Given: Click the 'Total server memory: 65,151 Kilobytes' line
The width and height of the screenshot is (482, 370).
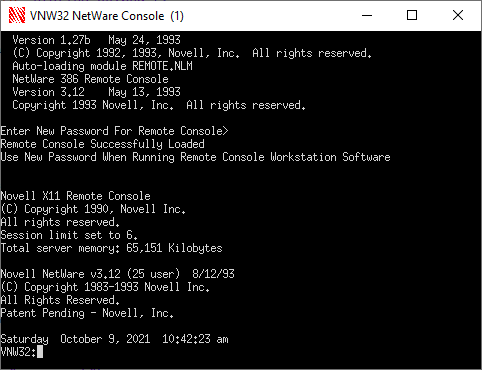Looking at the screenshot, I should 111,248.
